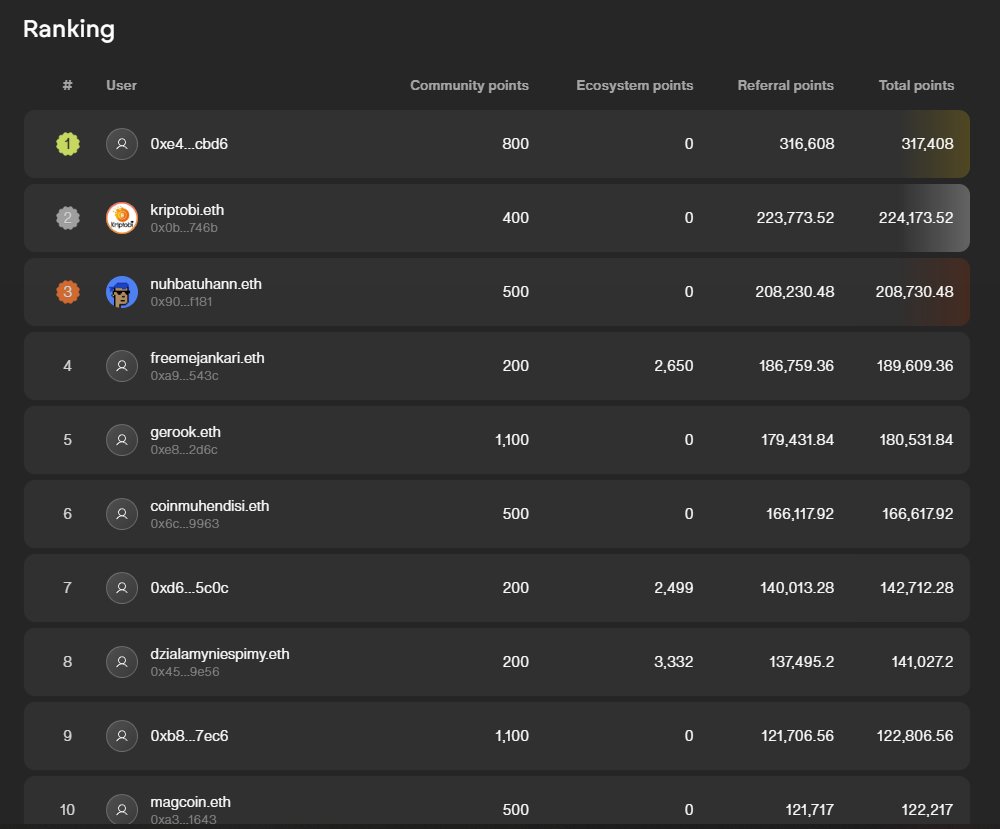This screenshot has height=829, width=1000.
Task: Click the bronze third-place rank badge
Action: pyautogui.click(x=67, y=291)
